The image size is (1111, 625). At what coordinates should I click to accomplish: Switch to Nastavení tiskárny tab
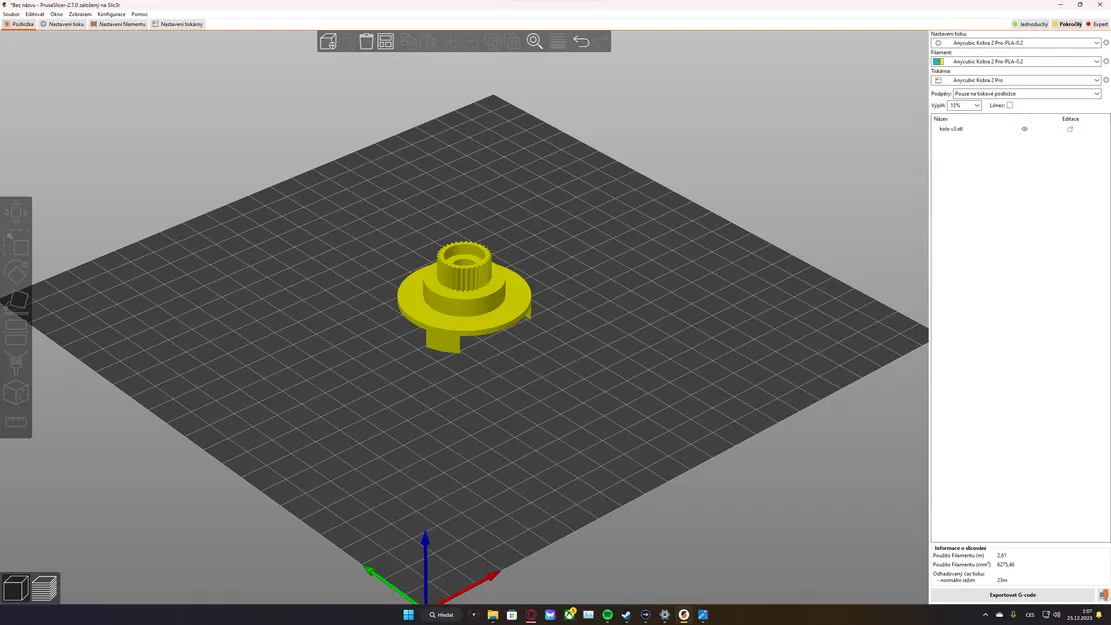[x=178, y=24]
